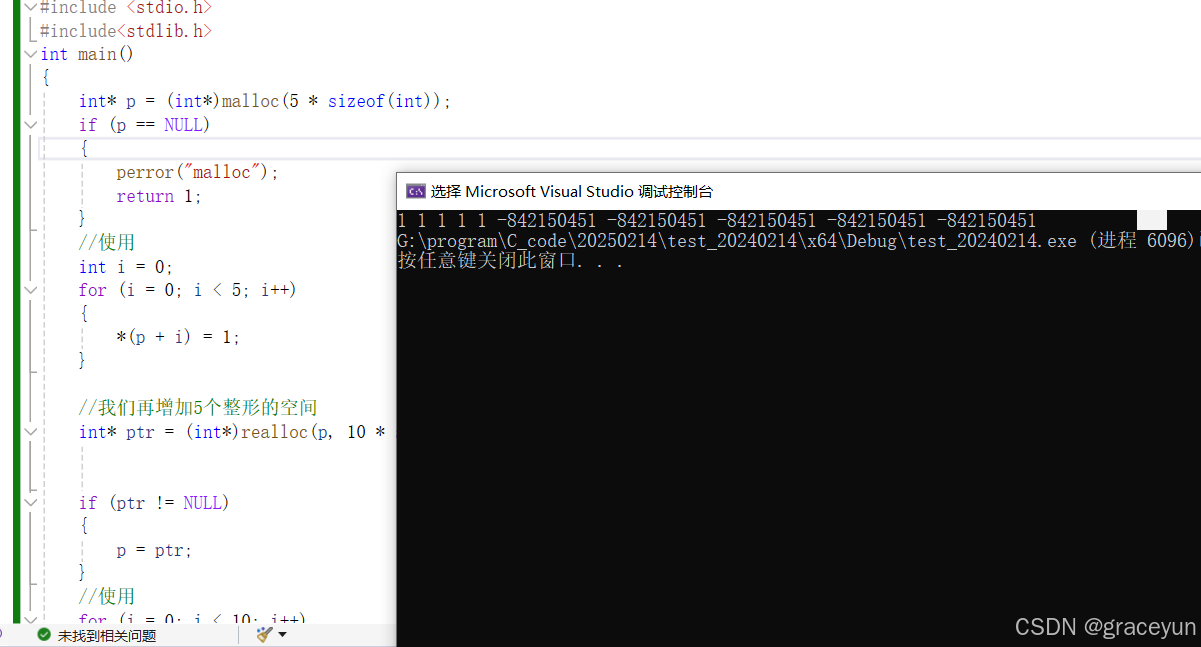Collapse the if (ptr != NULL) block
1201x647 pixels.
tap(31, 503)
